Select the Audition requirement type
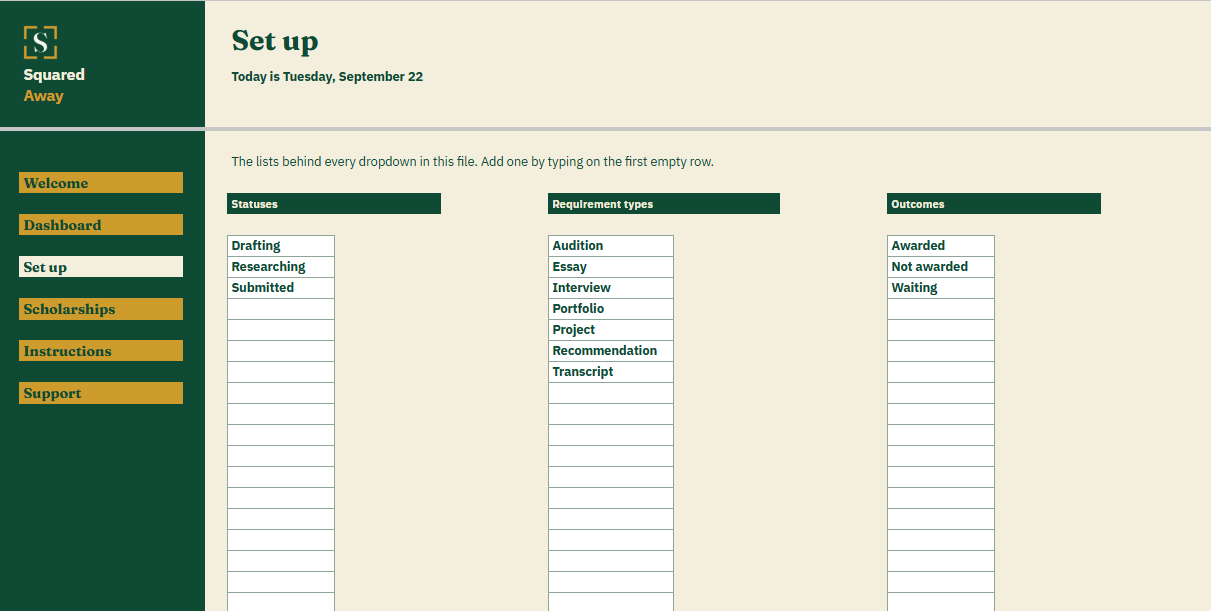This screenshot has width=1211, height=611. coord(611,246)
